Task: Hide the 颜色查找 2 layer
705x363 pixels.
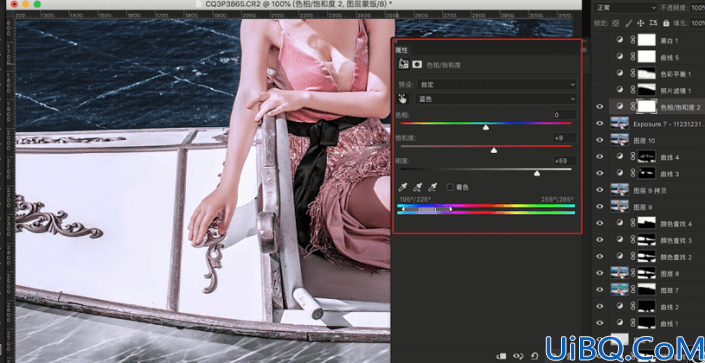Action: (x=599, y=256)
